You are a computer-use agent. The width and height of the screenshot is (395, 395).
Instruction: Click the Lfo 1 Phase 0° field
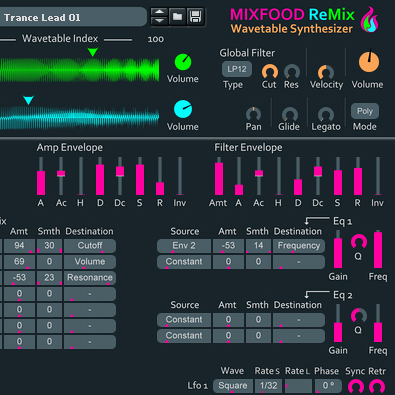328,386
